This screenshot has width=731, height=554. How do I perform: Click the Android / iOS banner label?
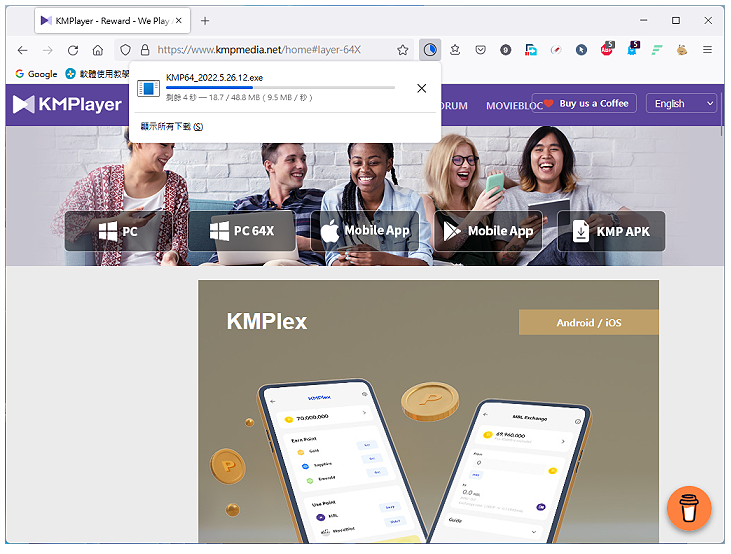[x=588, y=323]
